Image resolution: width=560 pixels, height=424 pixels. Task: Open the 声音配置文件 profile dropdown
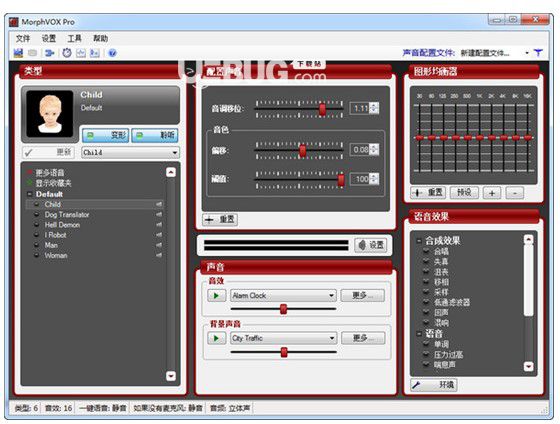pos(527,53)
